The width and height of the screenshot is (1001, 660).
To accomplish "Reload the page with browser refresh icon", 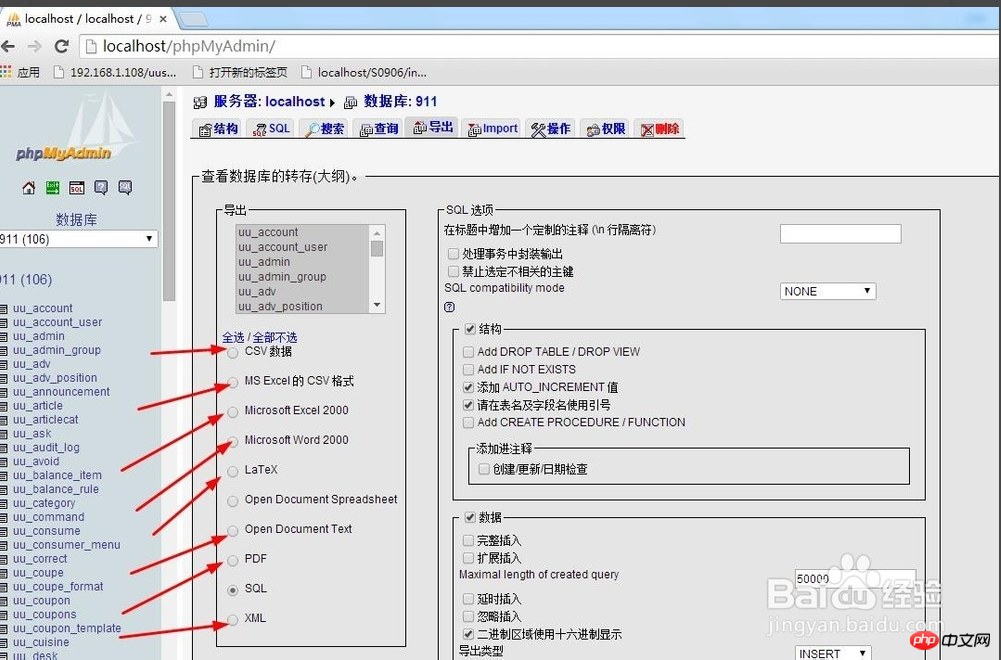I will coord(61,46).
